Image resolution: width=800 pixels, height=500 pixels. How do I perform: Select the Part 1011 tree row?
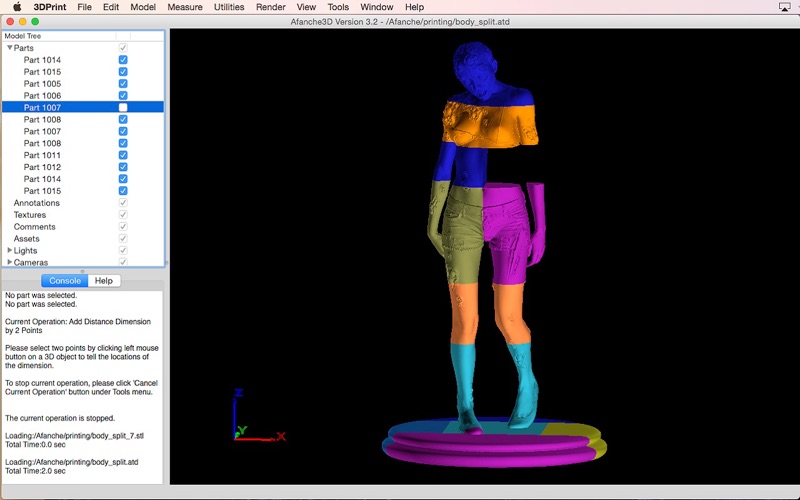83,155
